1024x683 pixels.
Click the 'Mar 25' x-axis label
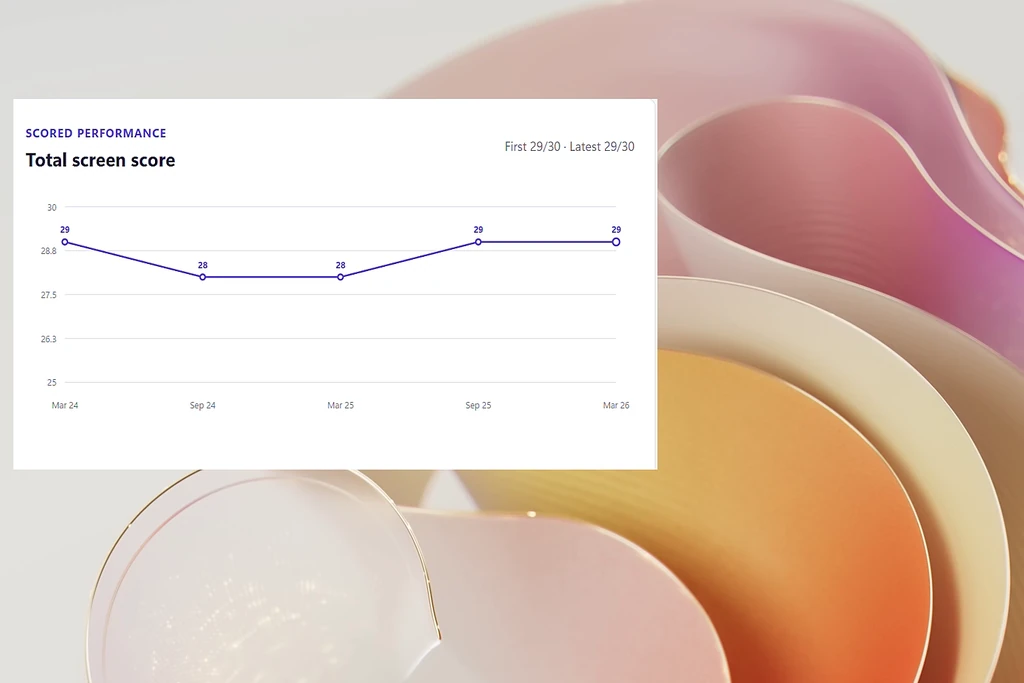click(x=340, y=405)
